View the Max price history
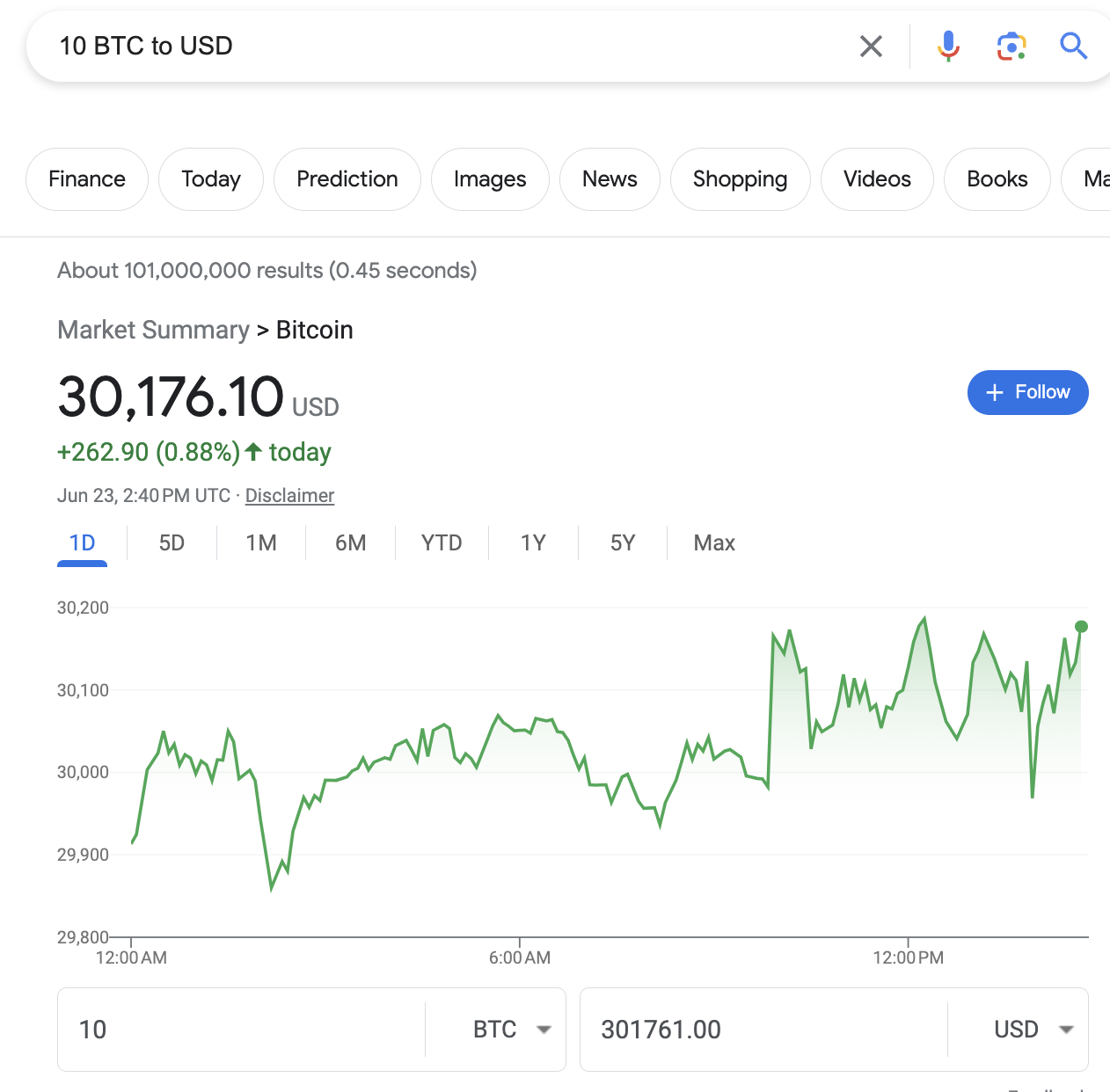This screenshot has width=1110, height=1092. (x=713, y=542)
